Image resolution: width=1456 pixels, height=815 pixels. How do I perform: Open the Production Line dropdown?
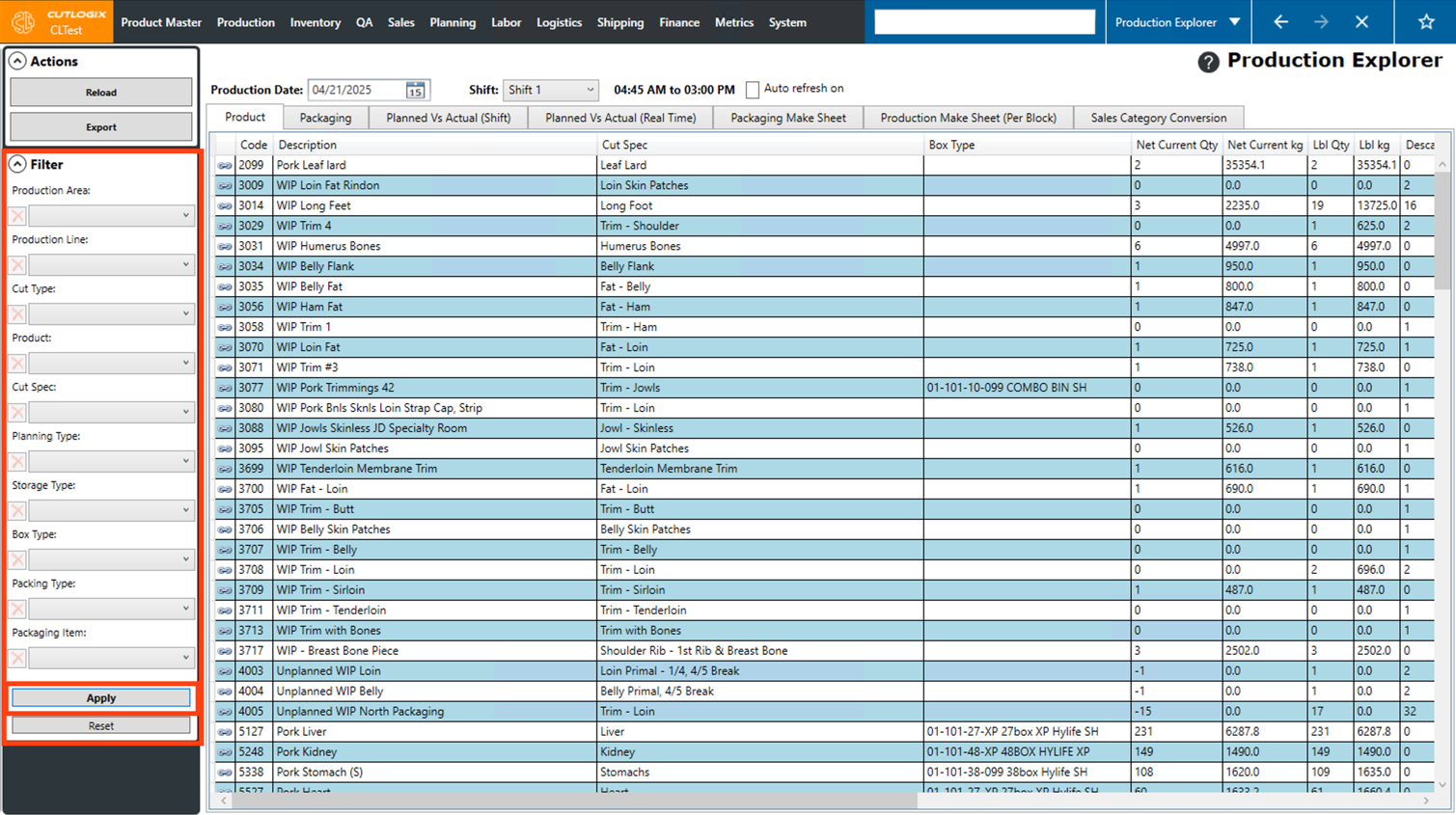pyautogui.click(x=111, y=264)
